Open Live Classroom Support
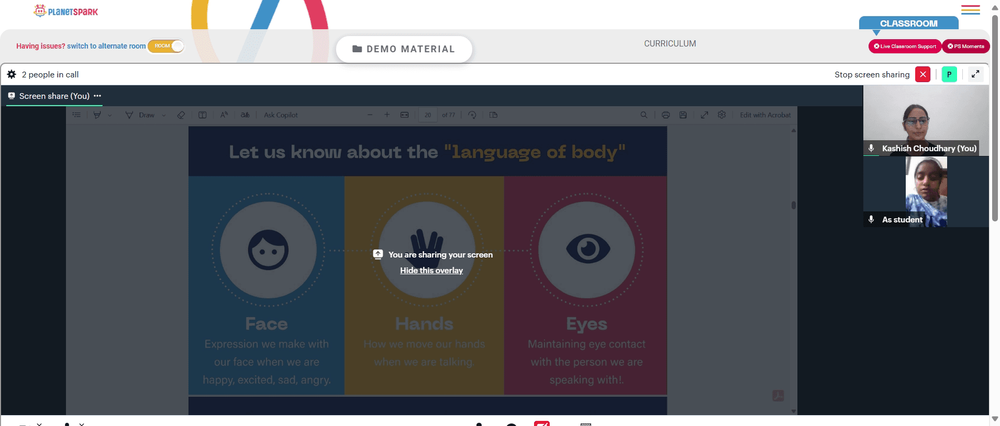Viewport: 1000px width, 426px height. click(x=905, y=46)
